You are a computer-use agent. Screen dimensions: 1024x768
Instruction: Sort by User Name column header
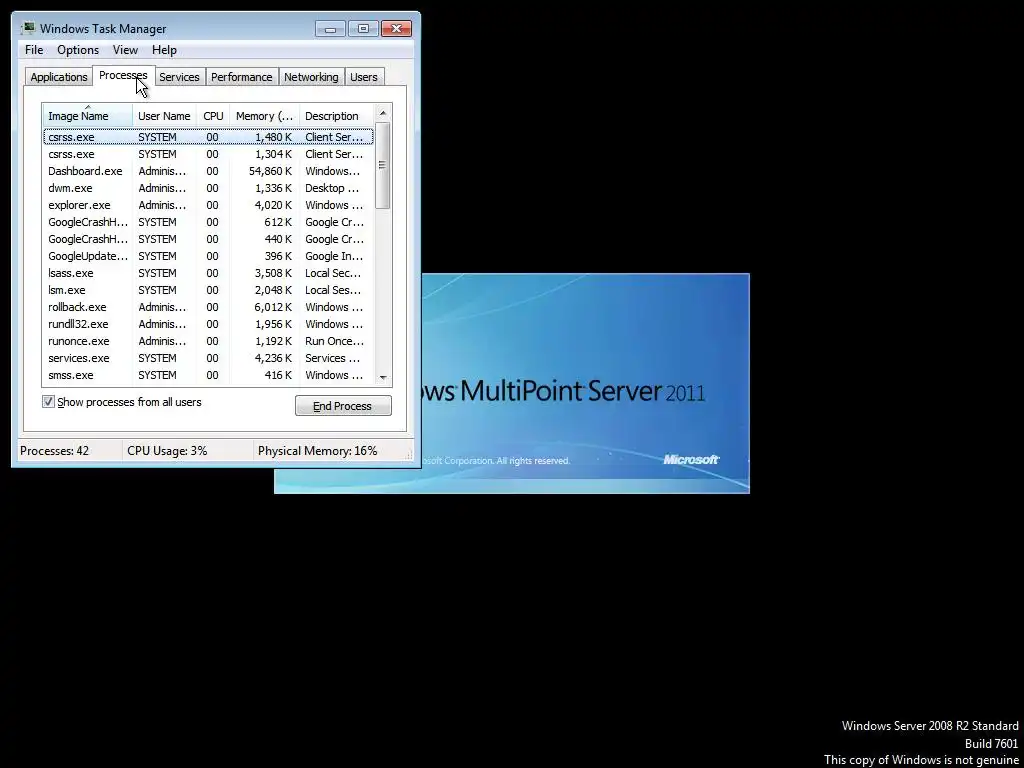click(165, 116)
